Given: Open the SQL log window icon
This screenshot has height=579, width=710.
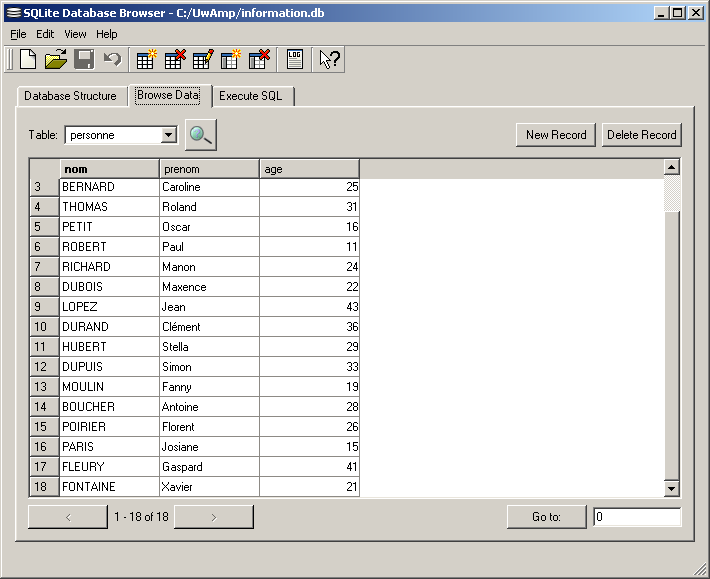Looking at the screenshot, I should click(295, 60).
